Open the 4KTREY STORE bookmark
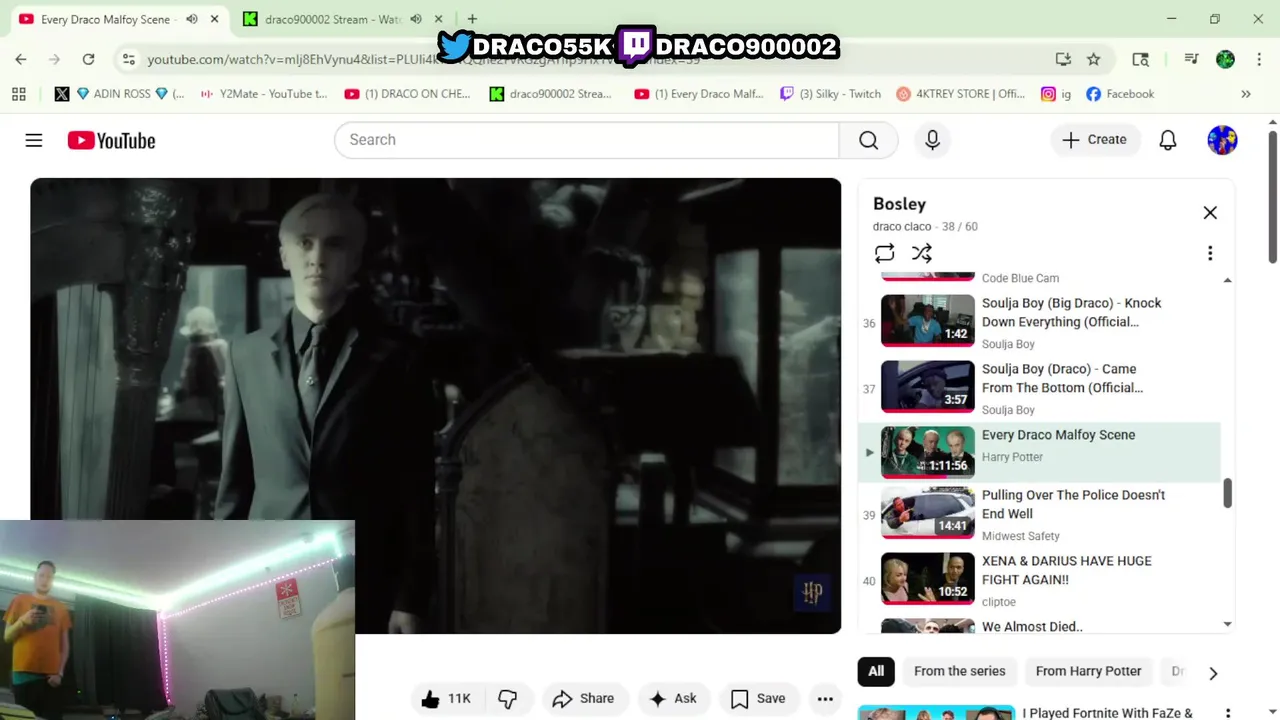This screenshot has height=720, width=1280. [x=960, y=94]
